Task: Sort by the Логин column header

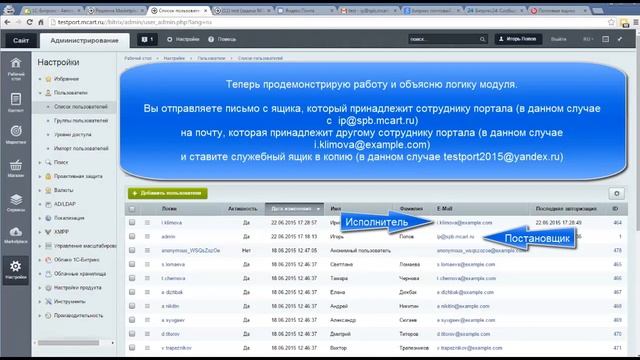Action: [x=169, y=209]
